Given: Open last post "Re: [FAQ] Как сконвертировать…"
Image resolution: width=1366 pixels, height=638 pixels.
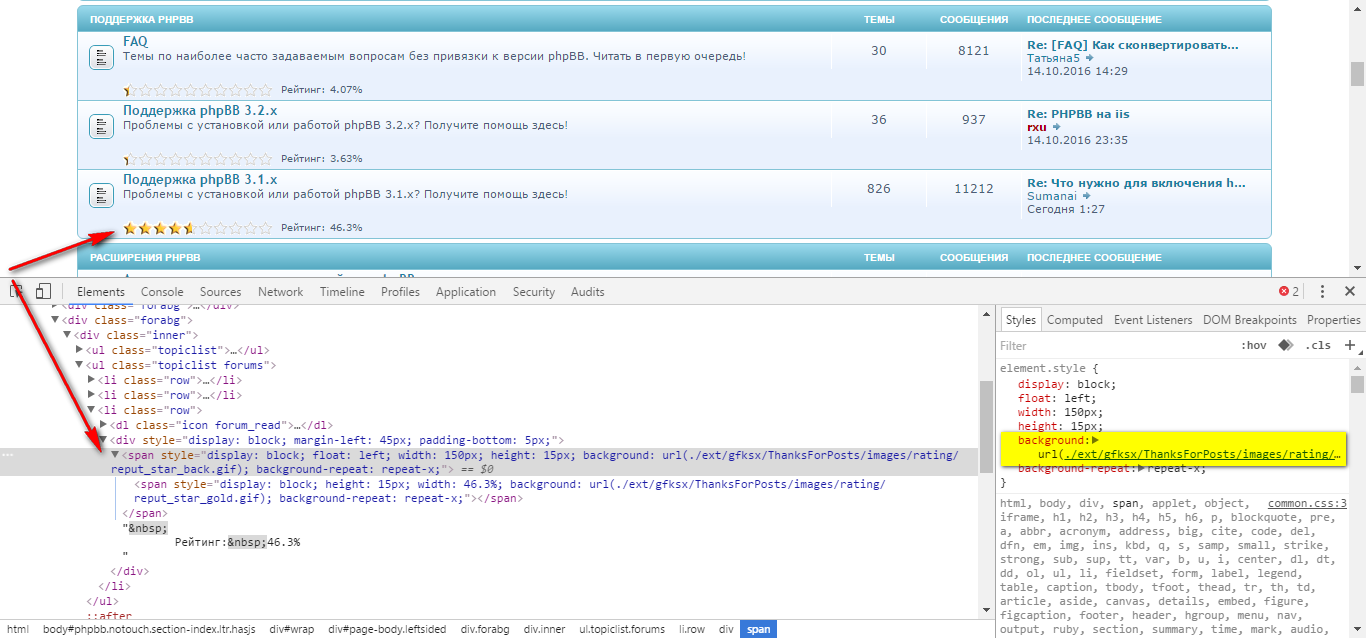Looking at the screenshot, I should point(1133,45).
